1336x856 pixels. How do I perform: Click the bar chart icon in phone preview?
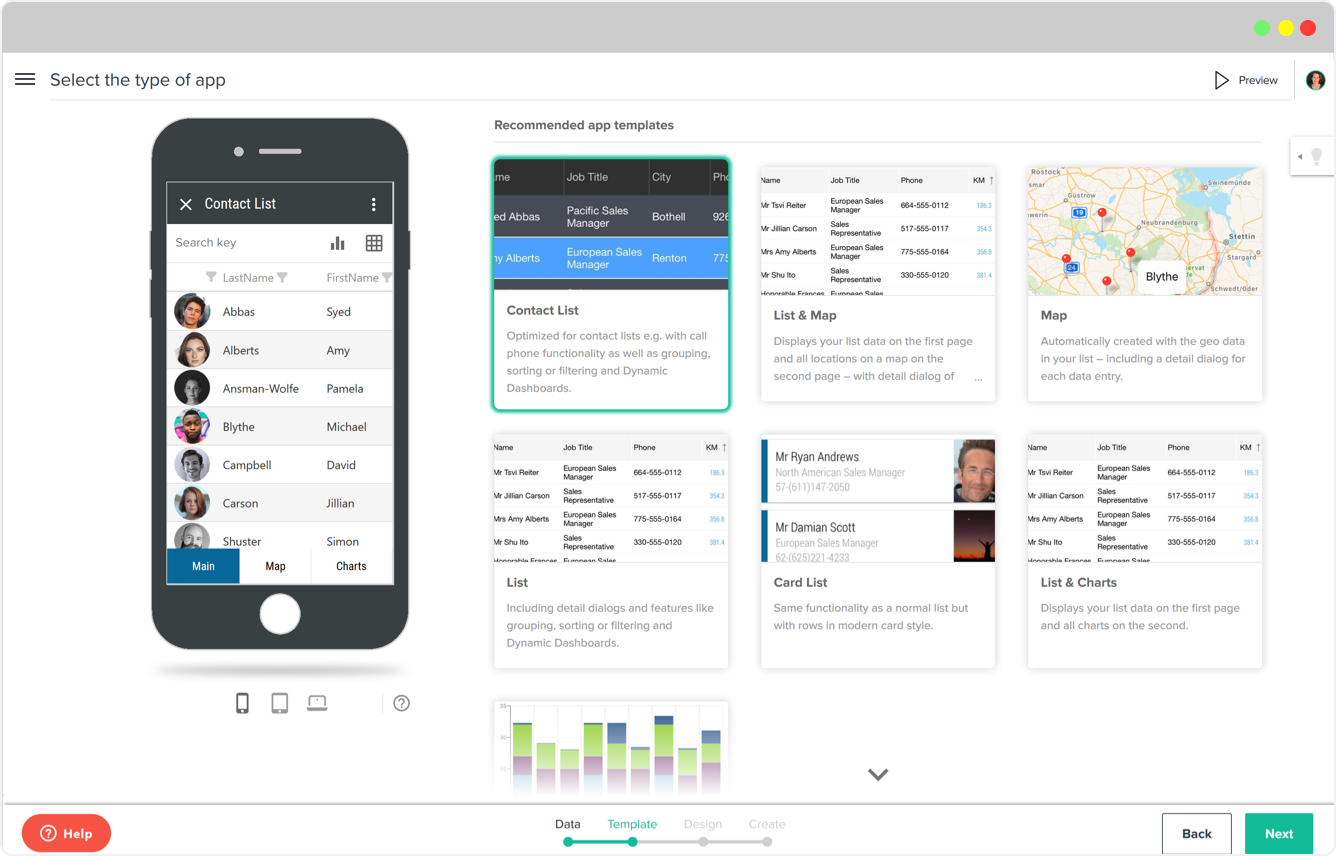338,243
